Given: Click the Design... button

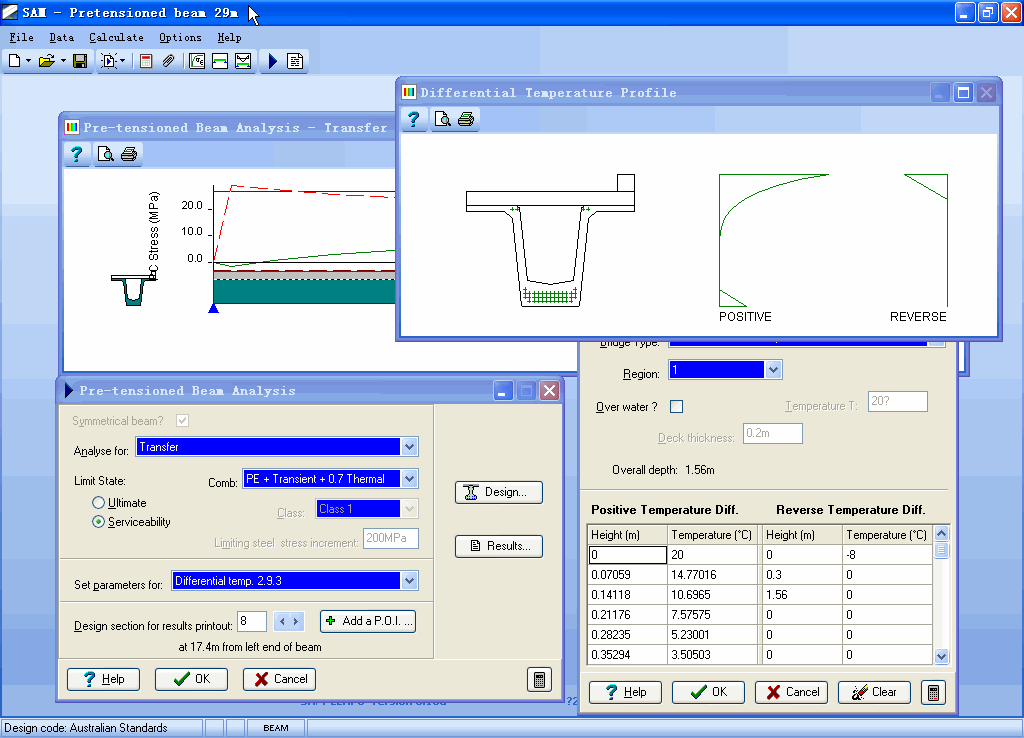Looking at the screenshot, I should (499, 492).
